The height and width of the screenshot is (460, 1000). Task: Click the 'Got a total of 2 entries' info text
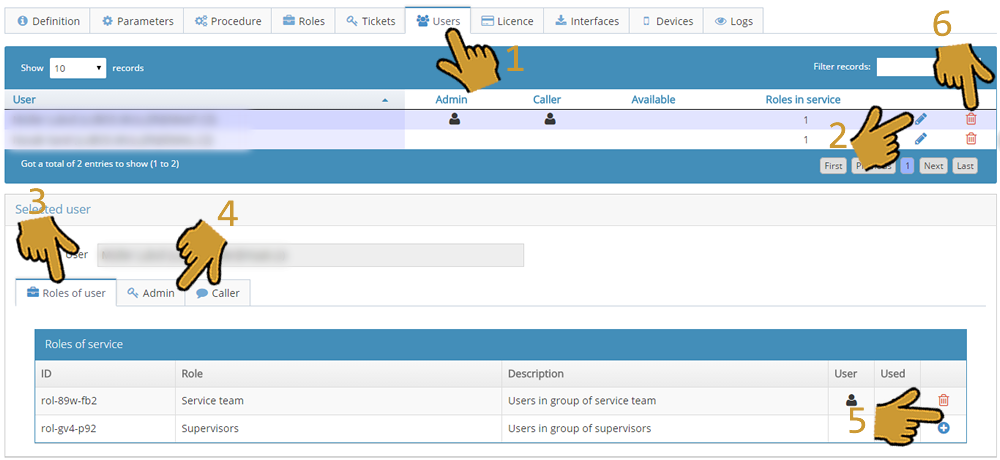pos(100,164)
